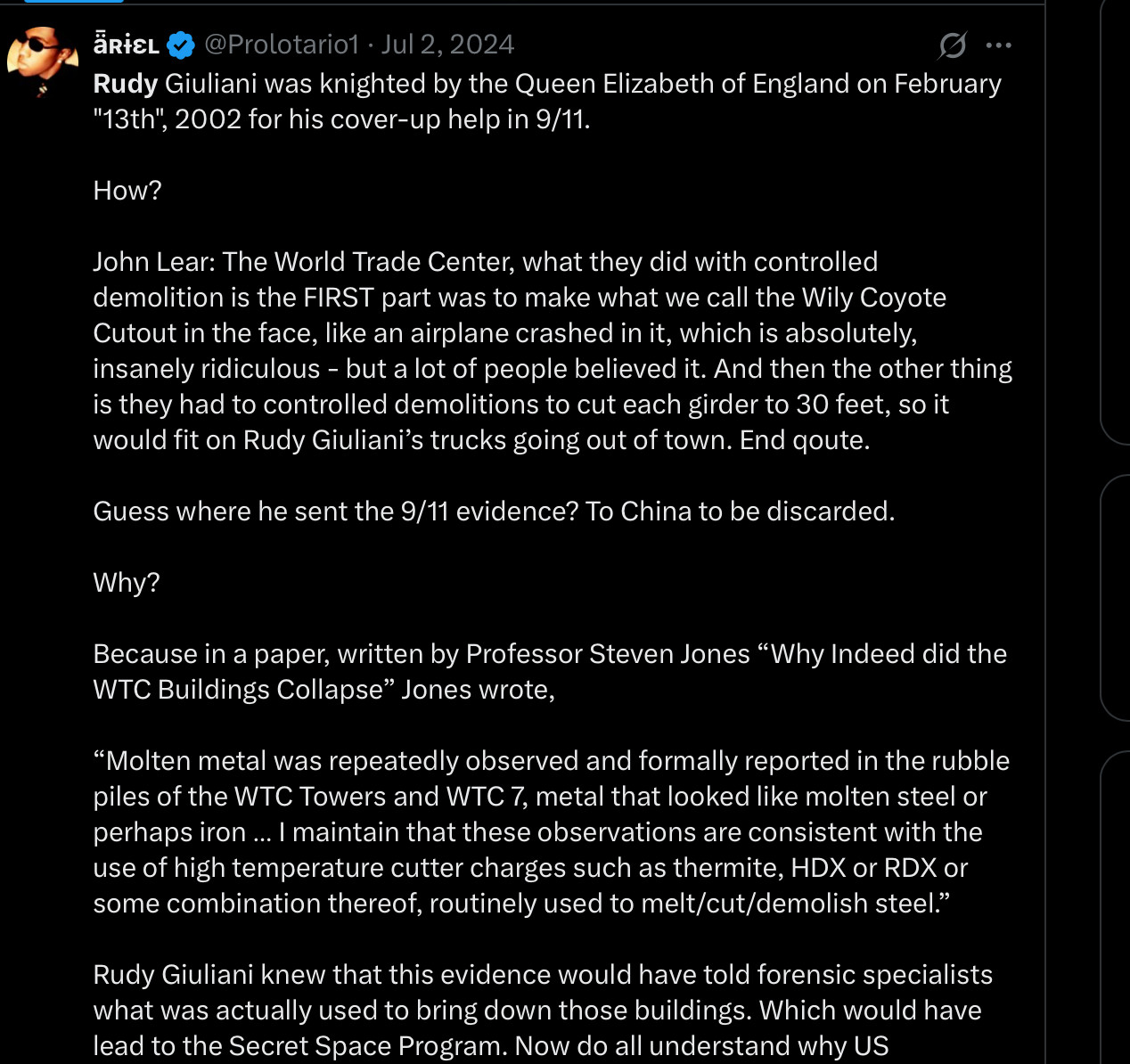1130x1064 pixels.
Task: Click the Professor Steven Jones paragraph
Action: click(550, 671)
